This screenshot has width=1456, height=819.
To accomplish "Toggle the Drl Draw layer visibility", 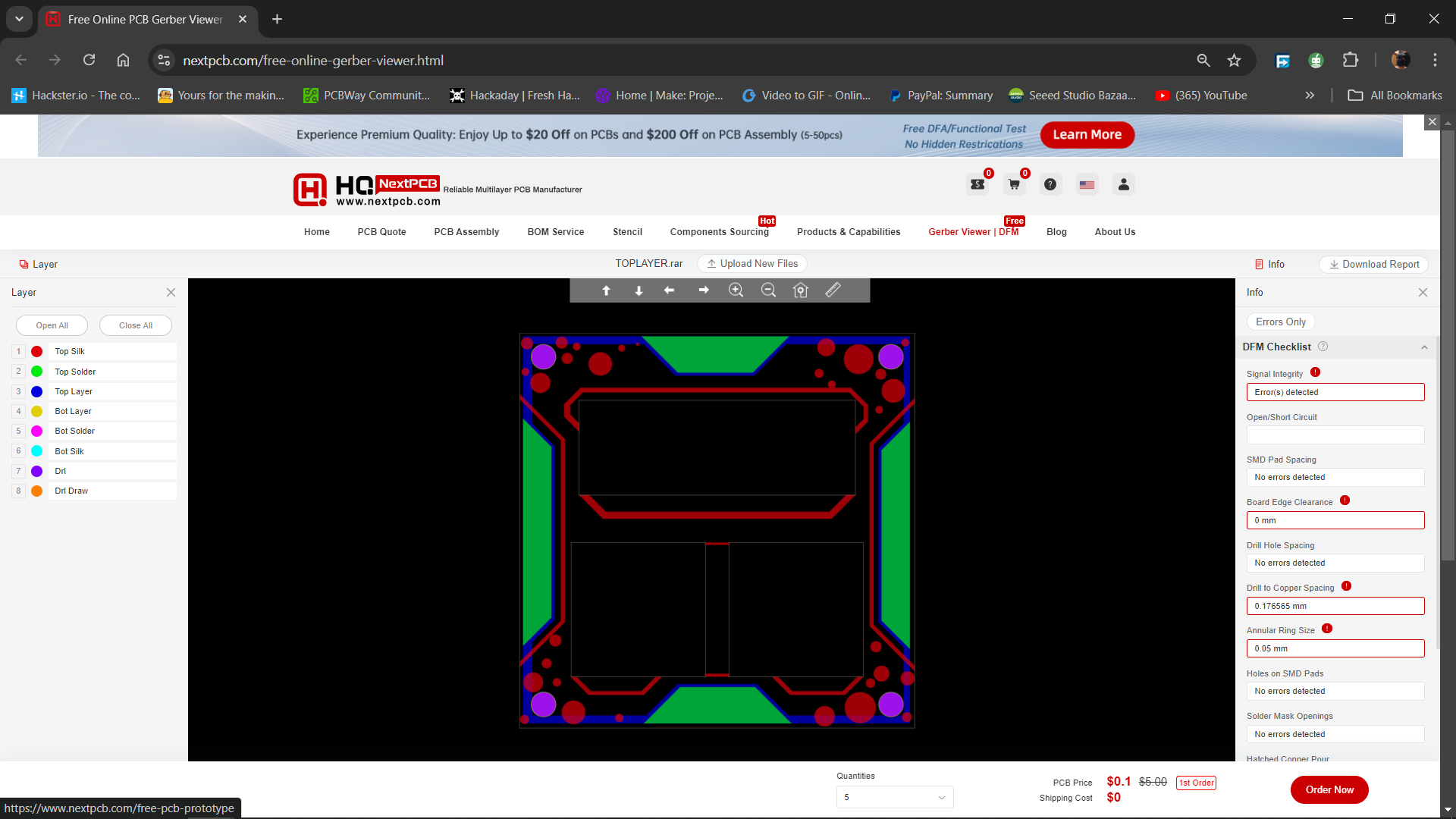I will pos(36,491).
